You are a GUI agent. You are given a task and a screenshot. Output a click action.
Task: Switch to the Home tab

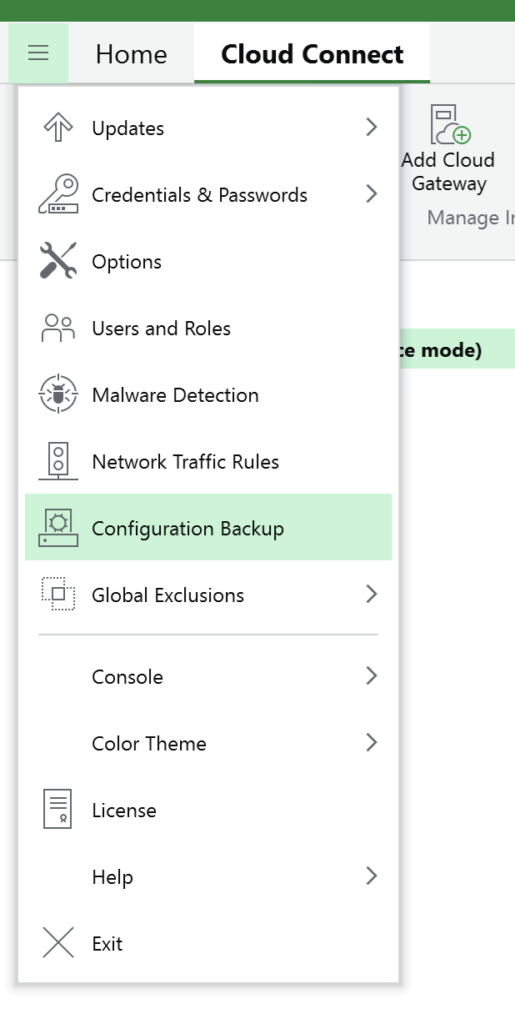coord(131,54)
